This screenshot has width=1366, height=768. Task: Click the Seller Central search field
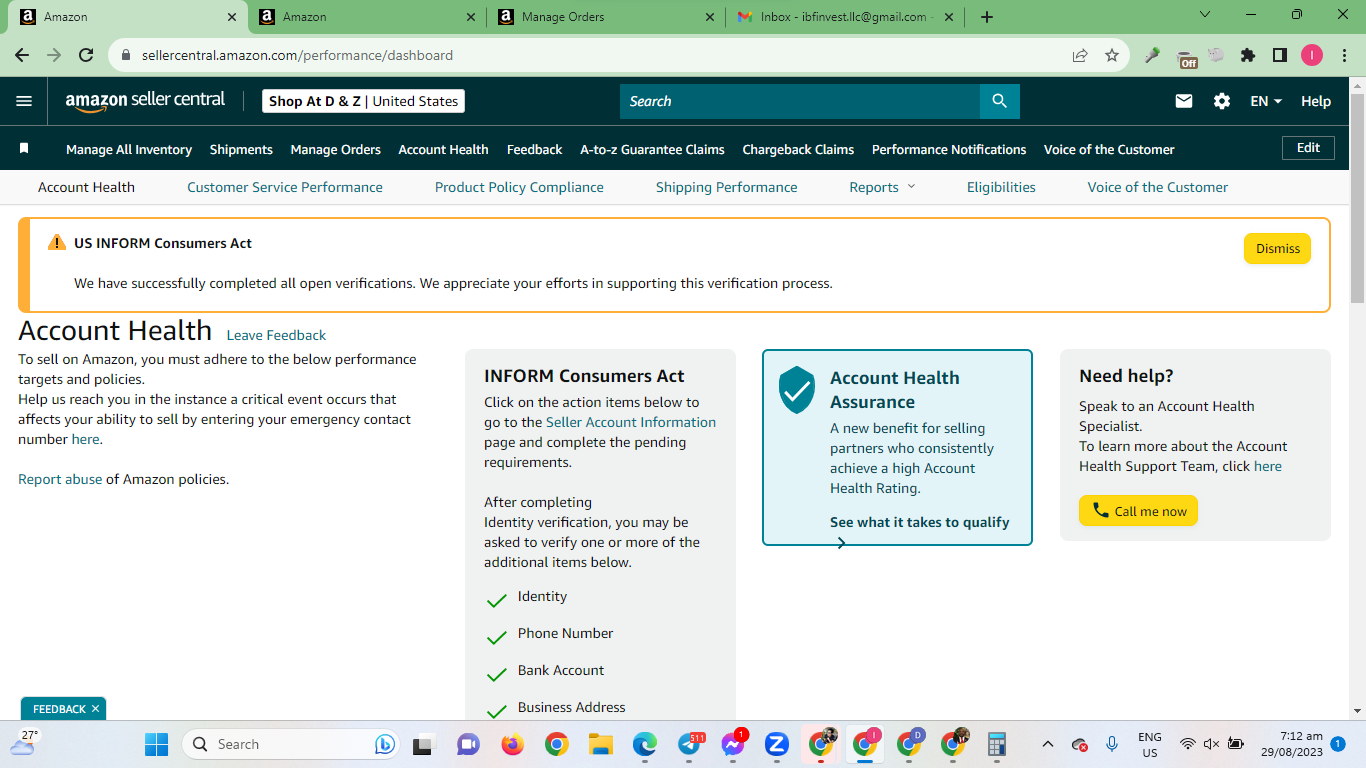click(x=800, y=101)
